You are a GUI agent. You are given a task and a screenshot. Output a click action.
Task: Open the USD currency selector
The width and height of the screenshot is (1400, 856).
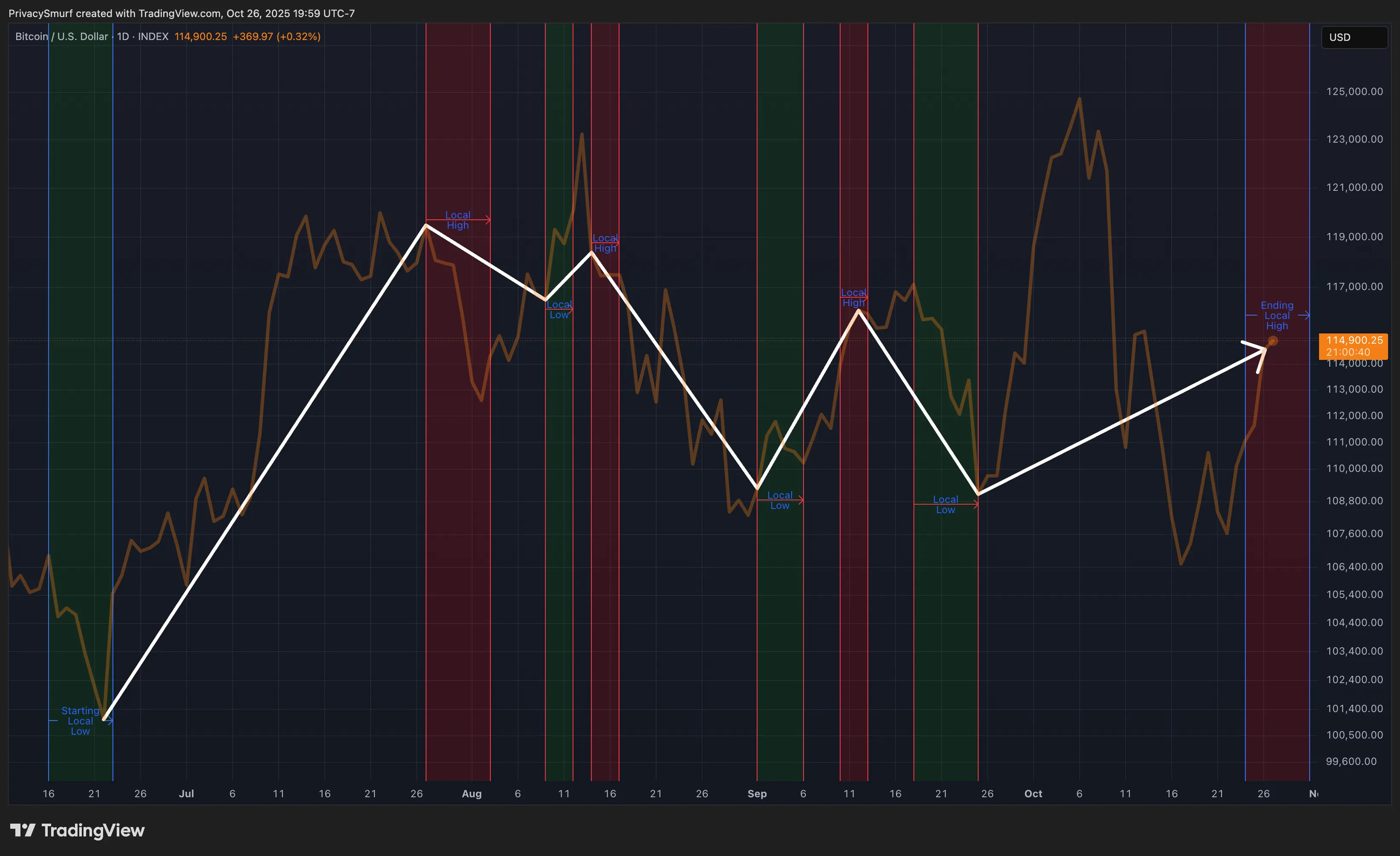1354,37
